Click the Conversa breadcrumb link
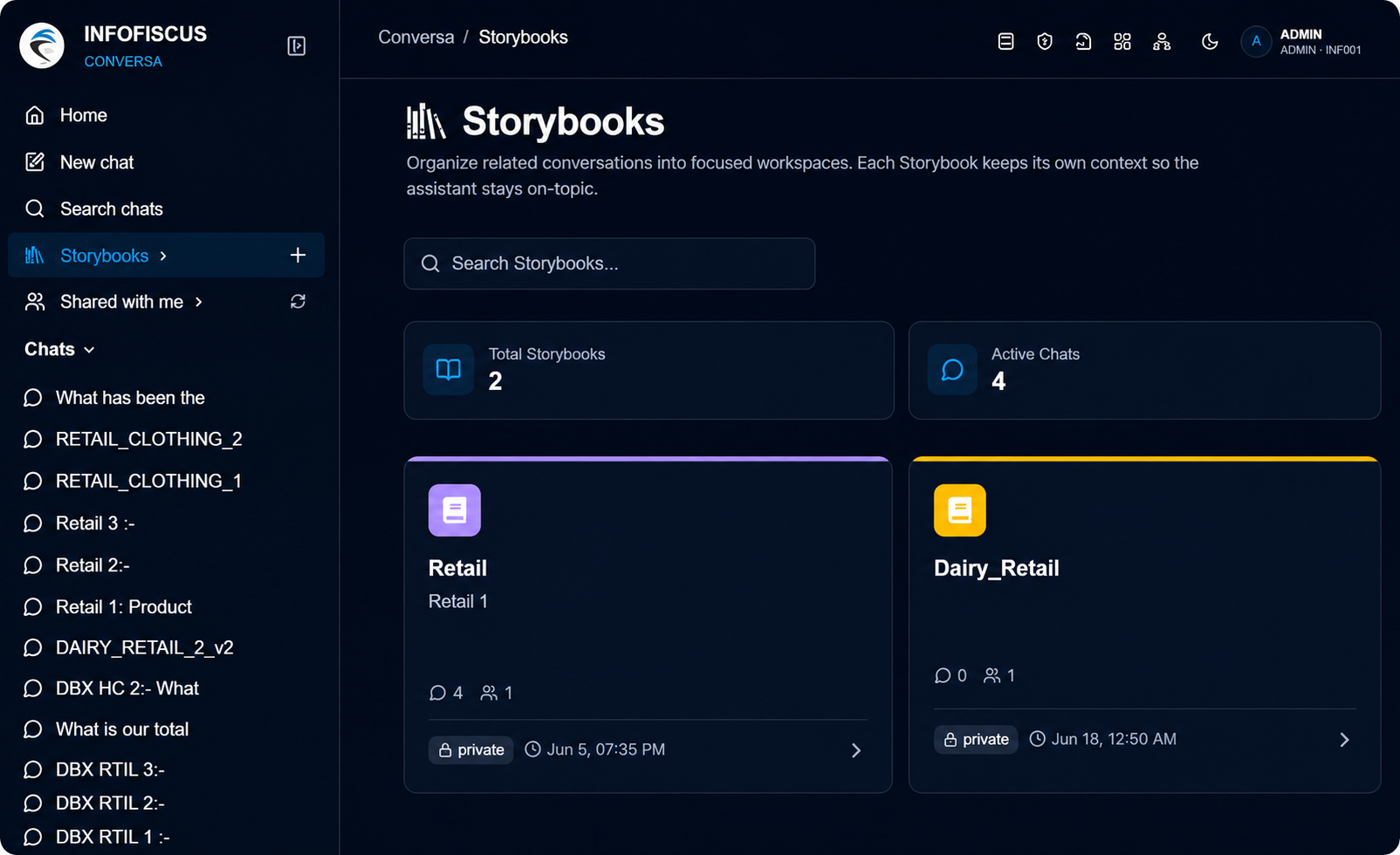Viewport: 1400px width, 855px height. [416, 38]
